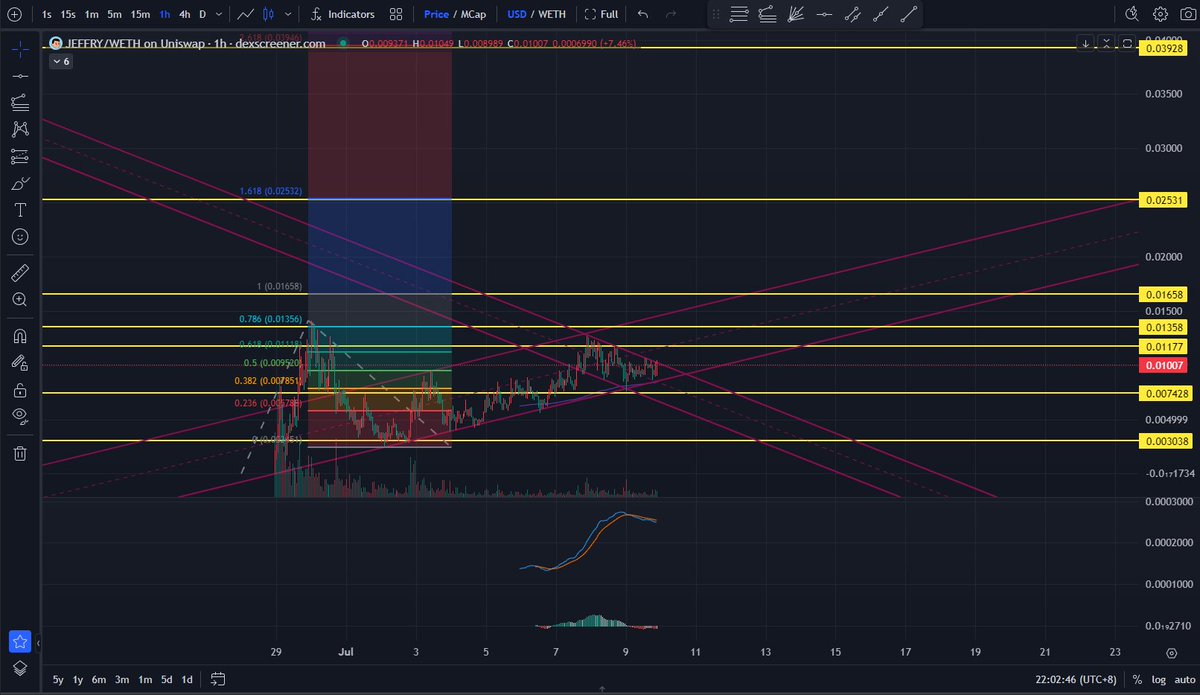Select the brush drawing tool
Viewport: 1200px width, 695px height.
(x=20, y=184)
